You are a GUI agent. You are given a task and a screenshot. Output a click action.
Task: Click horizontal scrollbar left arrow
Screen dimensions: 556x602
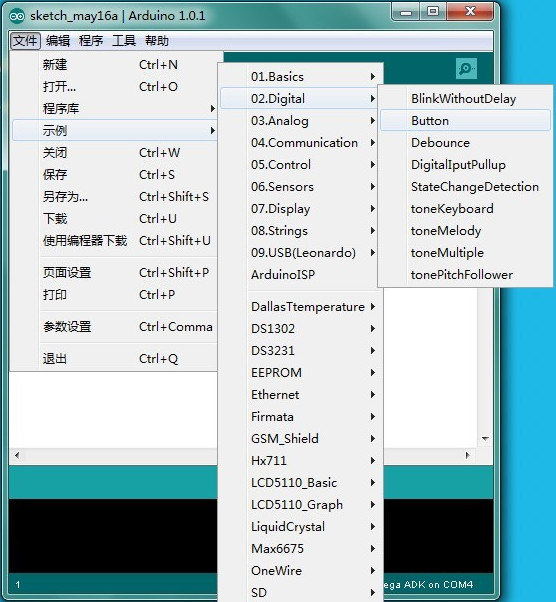(x=17, y=455)
